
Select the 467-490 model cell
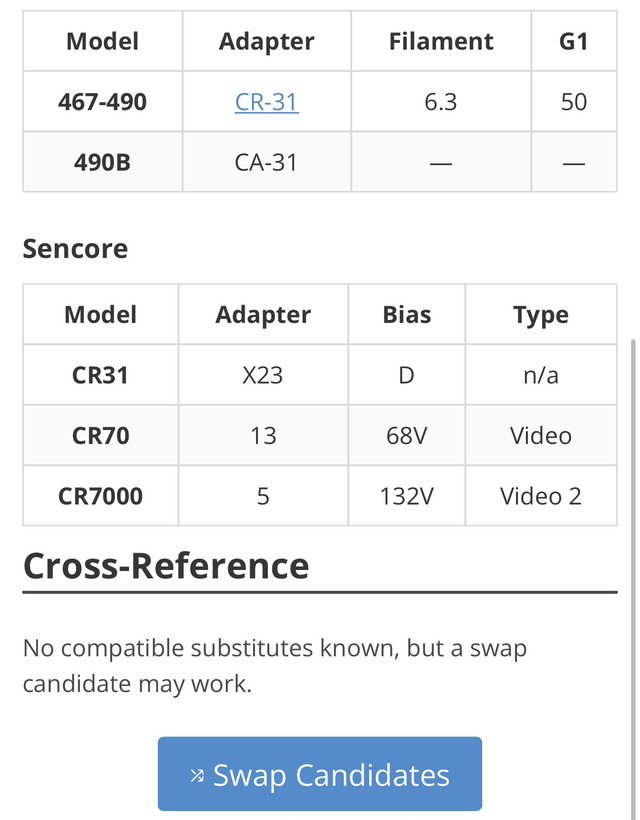tap(102, 101)
